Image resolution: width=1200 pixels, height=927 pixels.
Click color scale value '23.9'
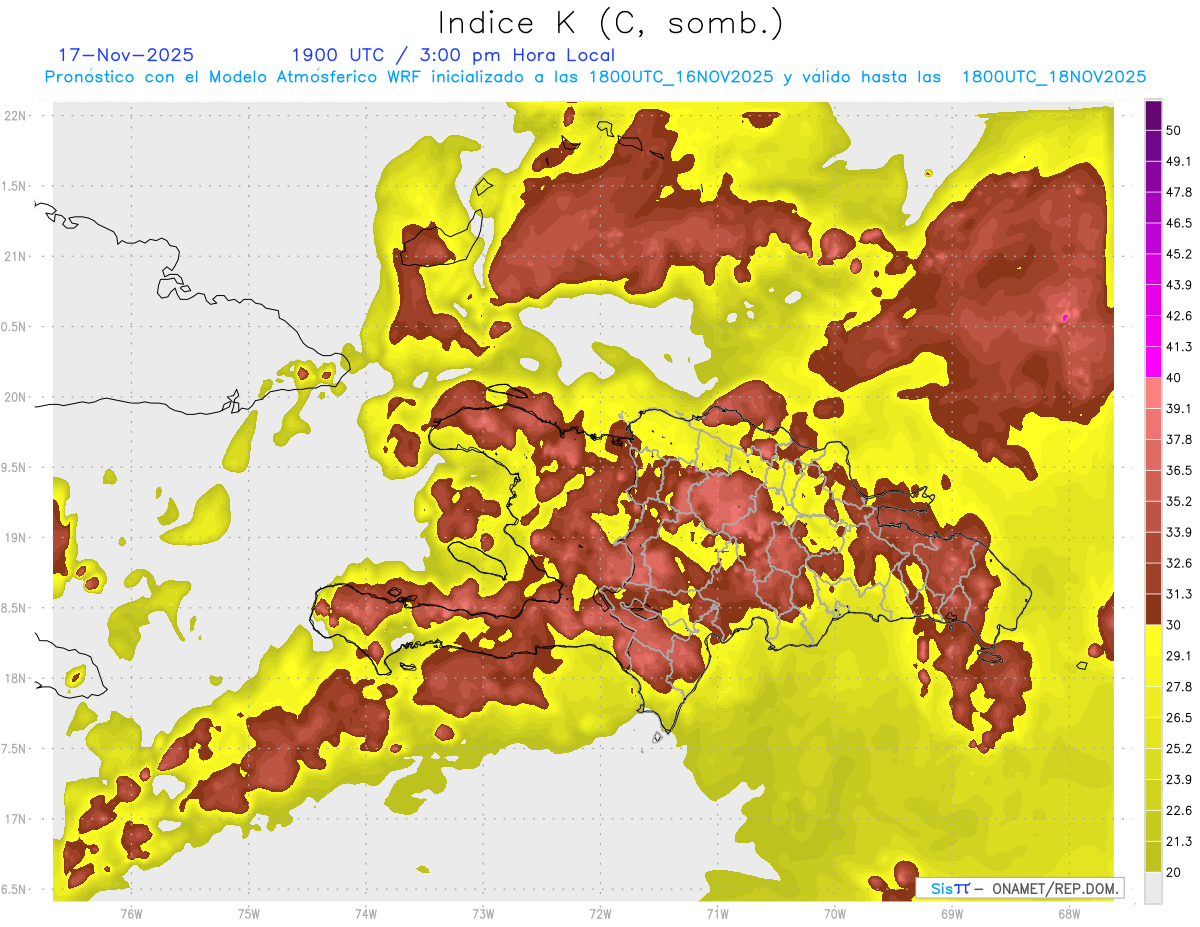[1178, 780]
